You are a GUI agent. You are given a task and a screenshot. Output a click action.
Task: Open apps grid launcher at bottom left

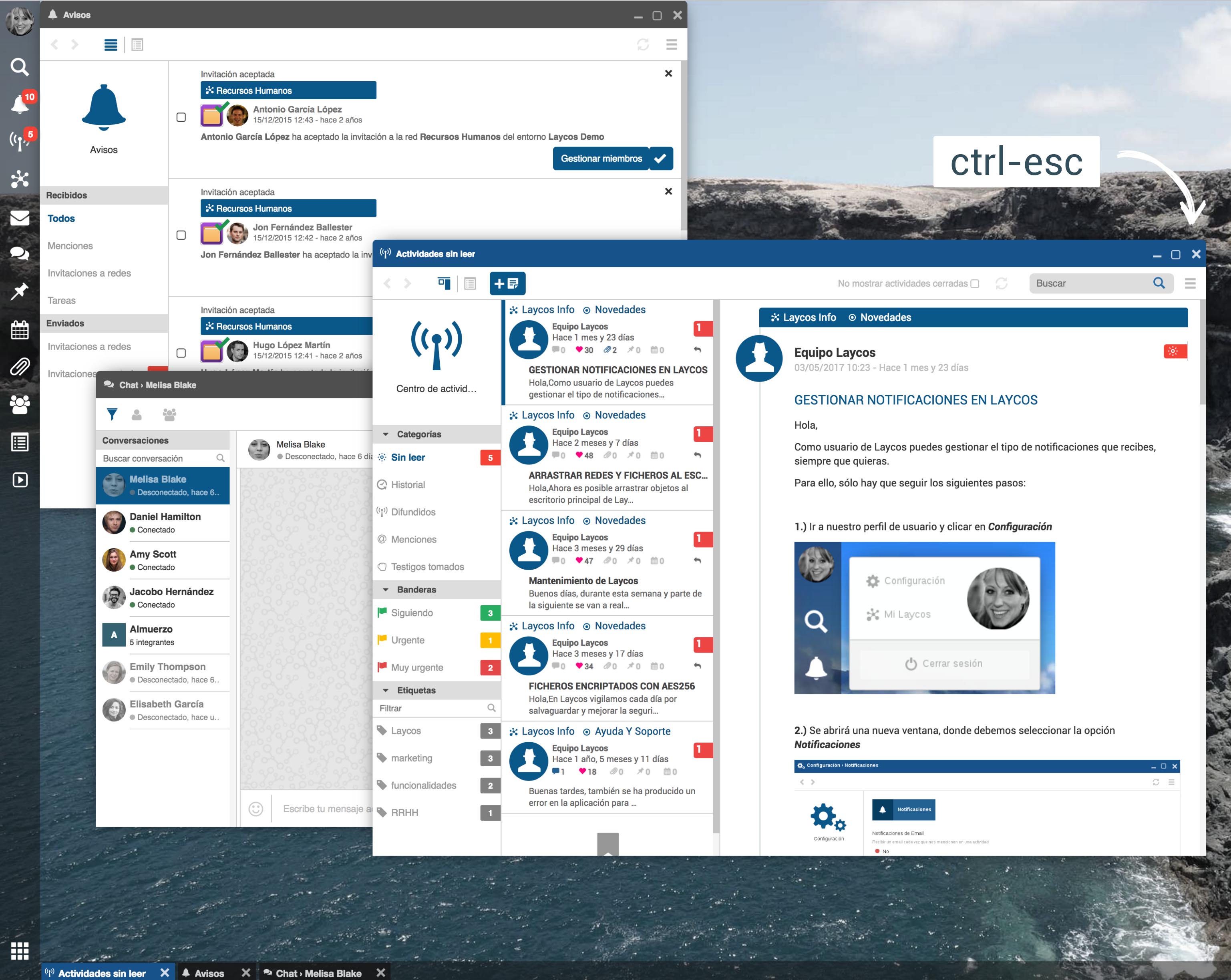19,951
